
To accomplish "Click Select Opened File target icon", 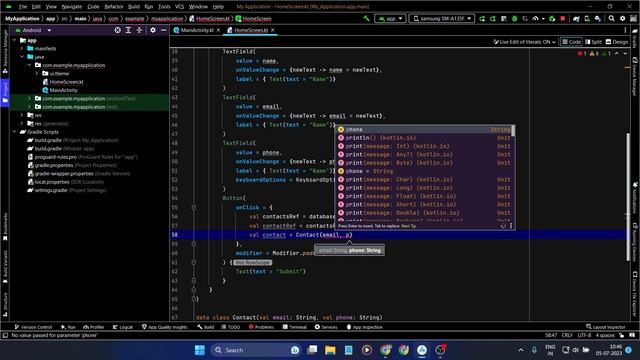I will point(118,30).
